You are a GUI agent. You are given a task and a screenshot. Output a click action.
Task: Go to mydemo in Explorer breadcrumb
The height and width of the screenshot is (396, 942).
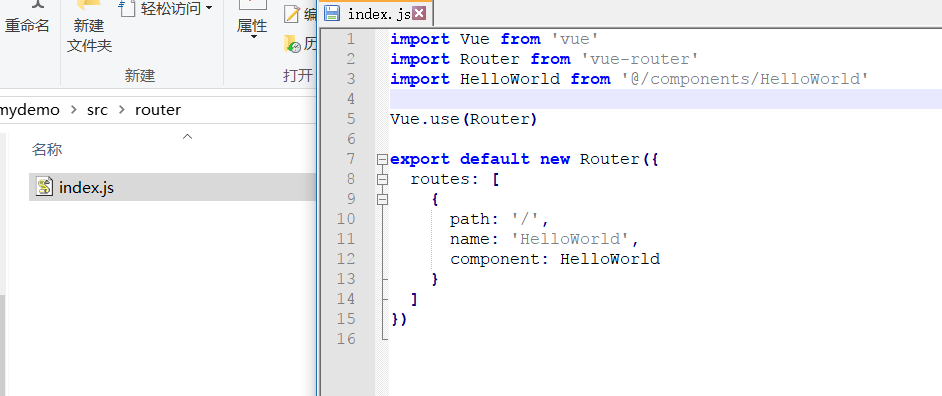(x=29, y=110)
